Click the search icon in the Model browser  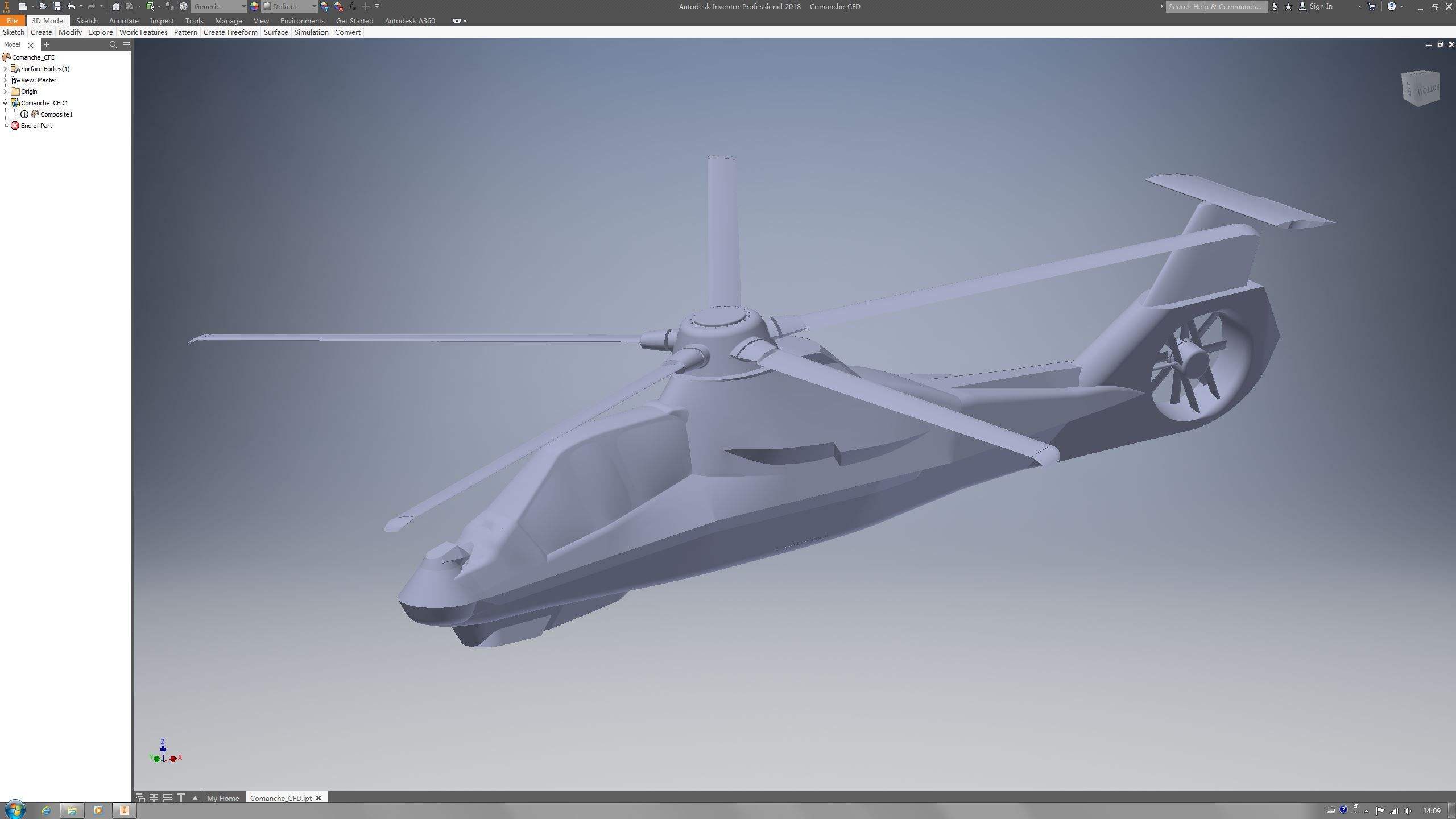(x=113, y=44)
